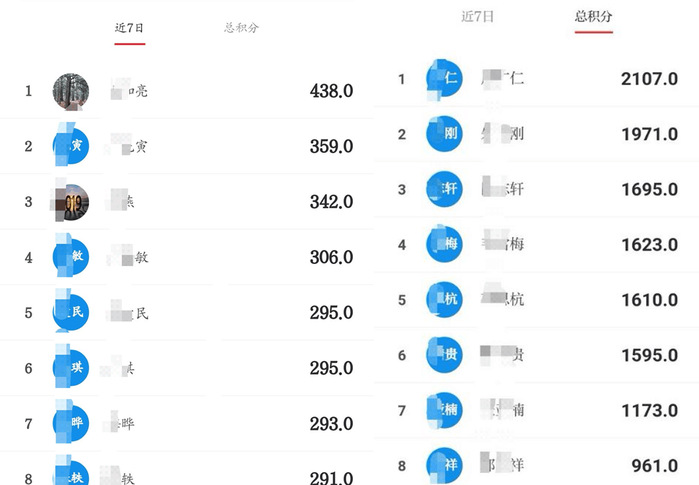Click the blue avatar labeled 杭

coord(446,299)
